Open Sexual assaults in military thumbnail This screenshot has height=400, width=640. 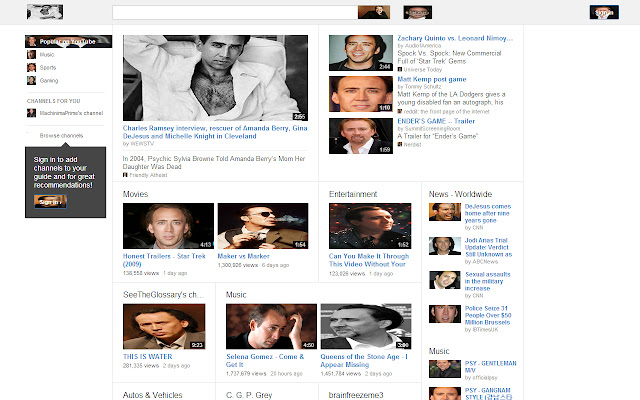click(445, 280)
